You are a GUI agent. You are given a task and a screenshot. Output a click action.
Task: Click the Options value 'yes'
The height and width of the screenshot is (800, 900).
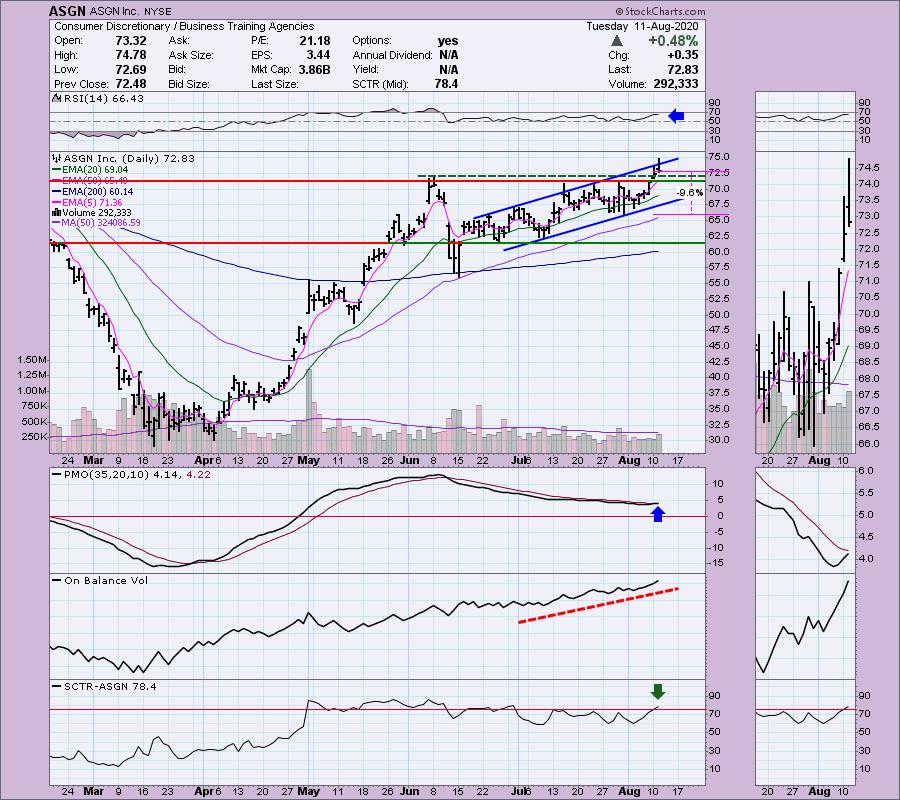(448, 41)
